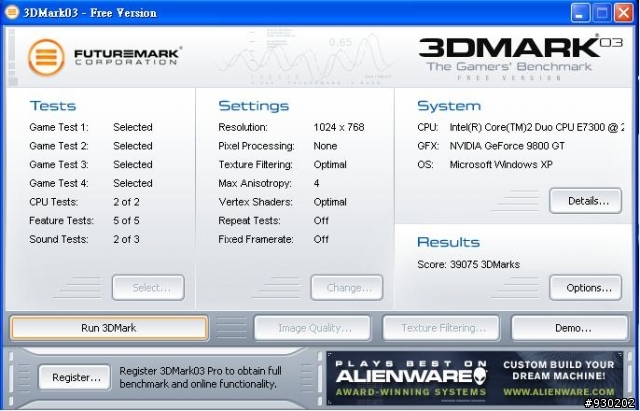Click the 'Microsoft Windows XP' text

click(501, 164)
